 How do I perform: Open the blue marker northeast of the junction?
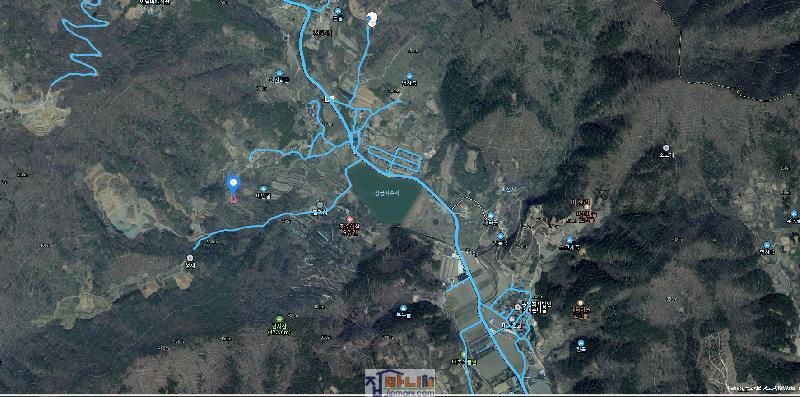(x=409, y=76)
